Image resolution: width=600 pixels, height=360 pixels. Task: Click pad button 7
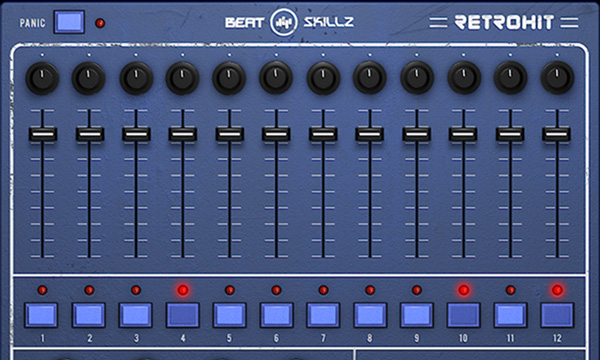point(323,315)
